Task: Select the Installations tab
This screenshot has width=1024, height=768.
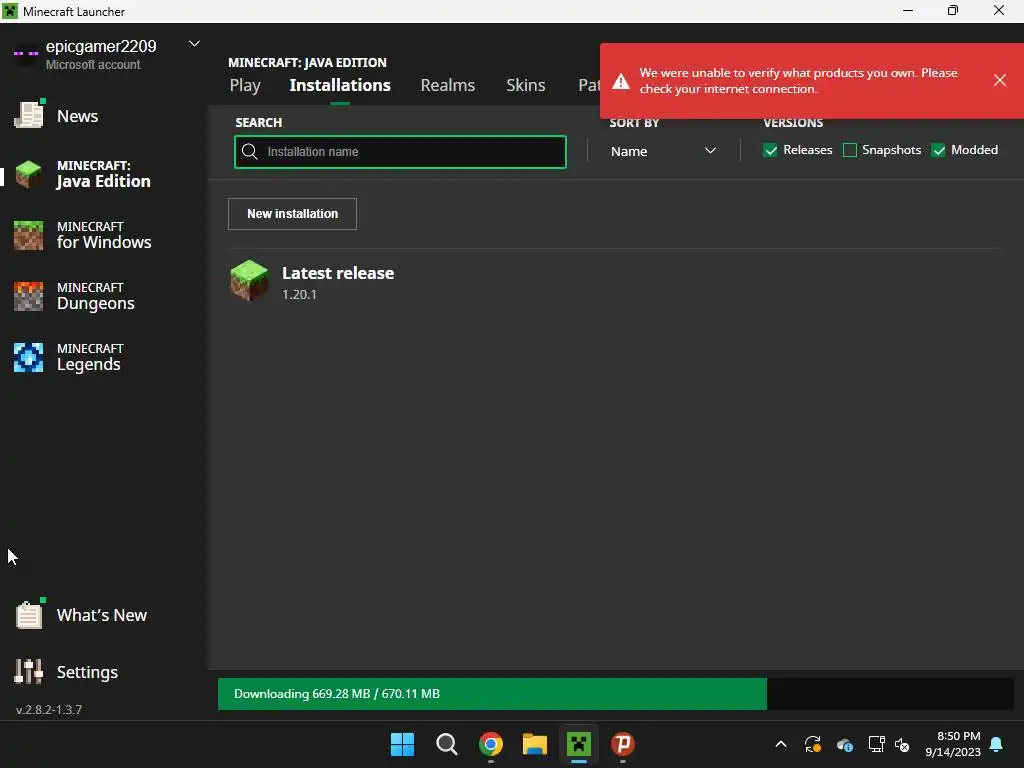Action: click(x=340, y=86)
